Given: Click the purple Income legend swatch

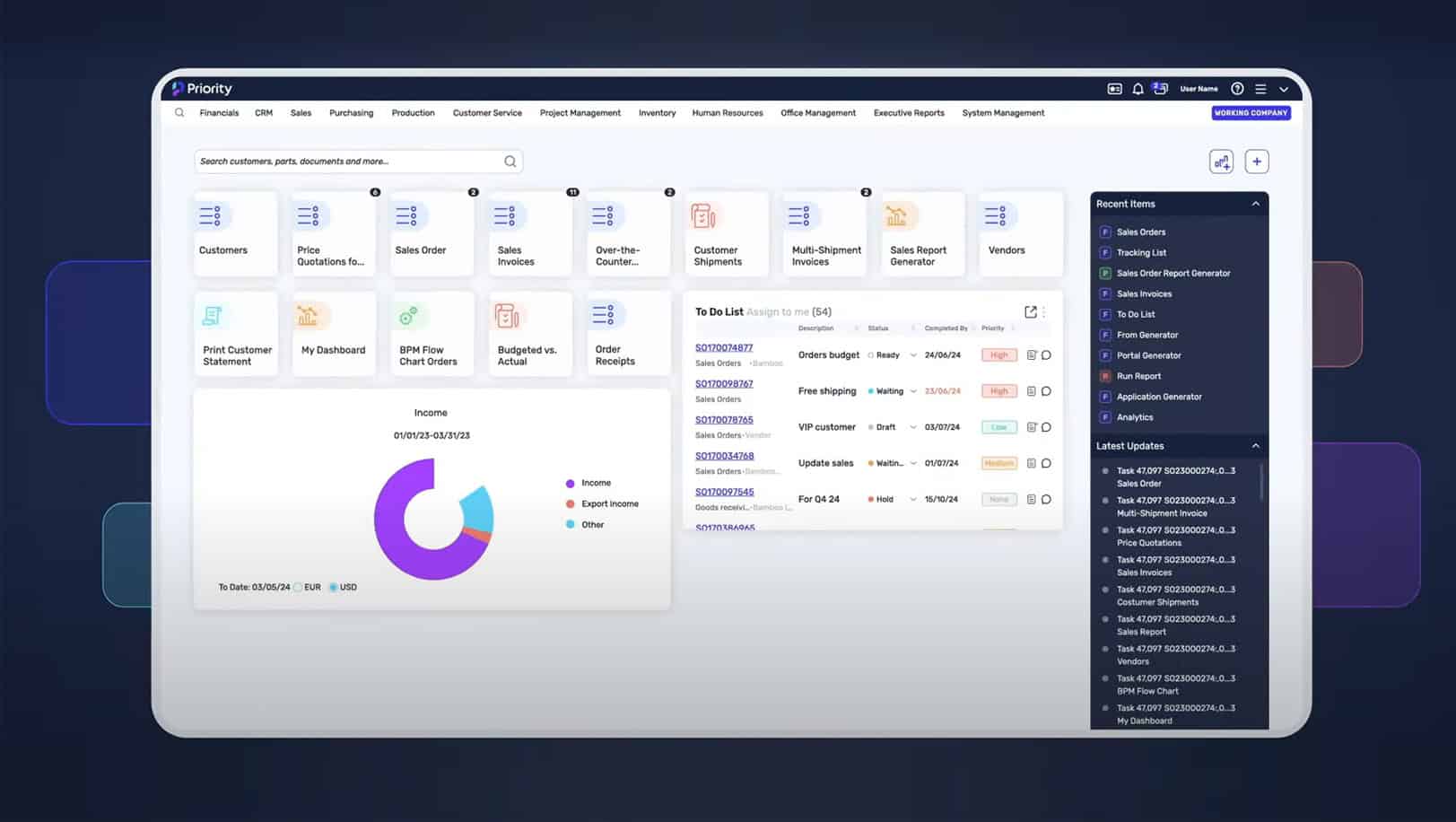Looking at the screenshot, I should click(x=570, y=484).
